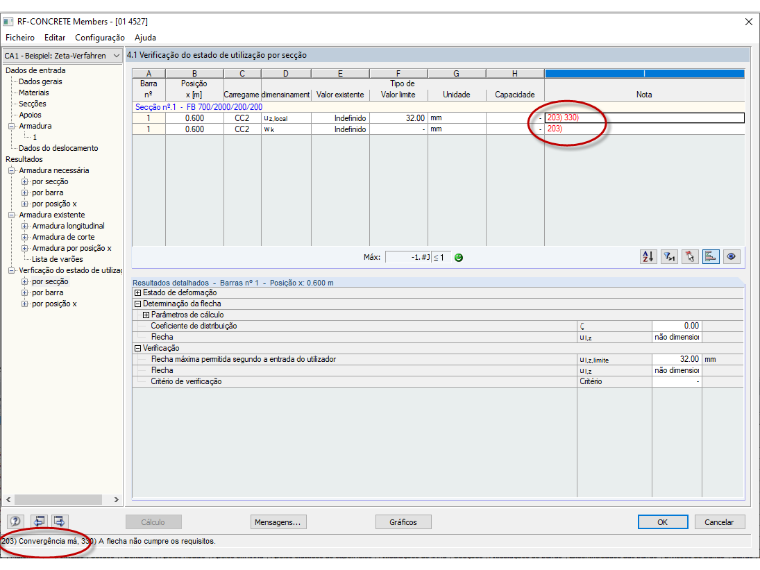This screenshot has height=570, width=760.
Task: Click the Gráficos button
Action: click(x=403, y=522)
